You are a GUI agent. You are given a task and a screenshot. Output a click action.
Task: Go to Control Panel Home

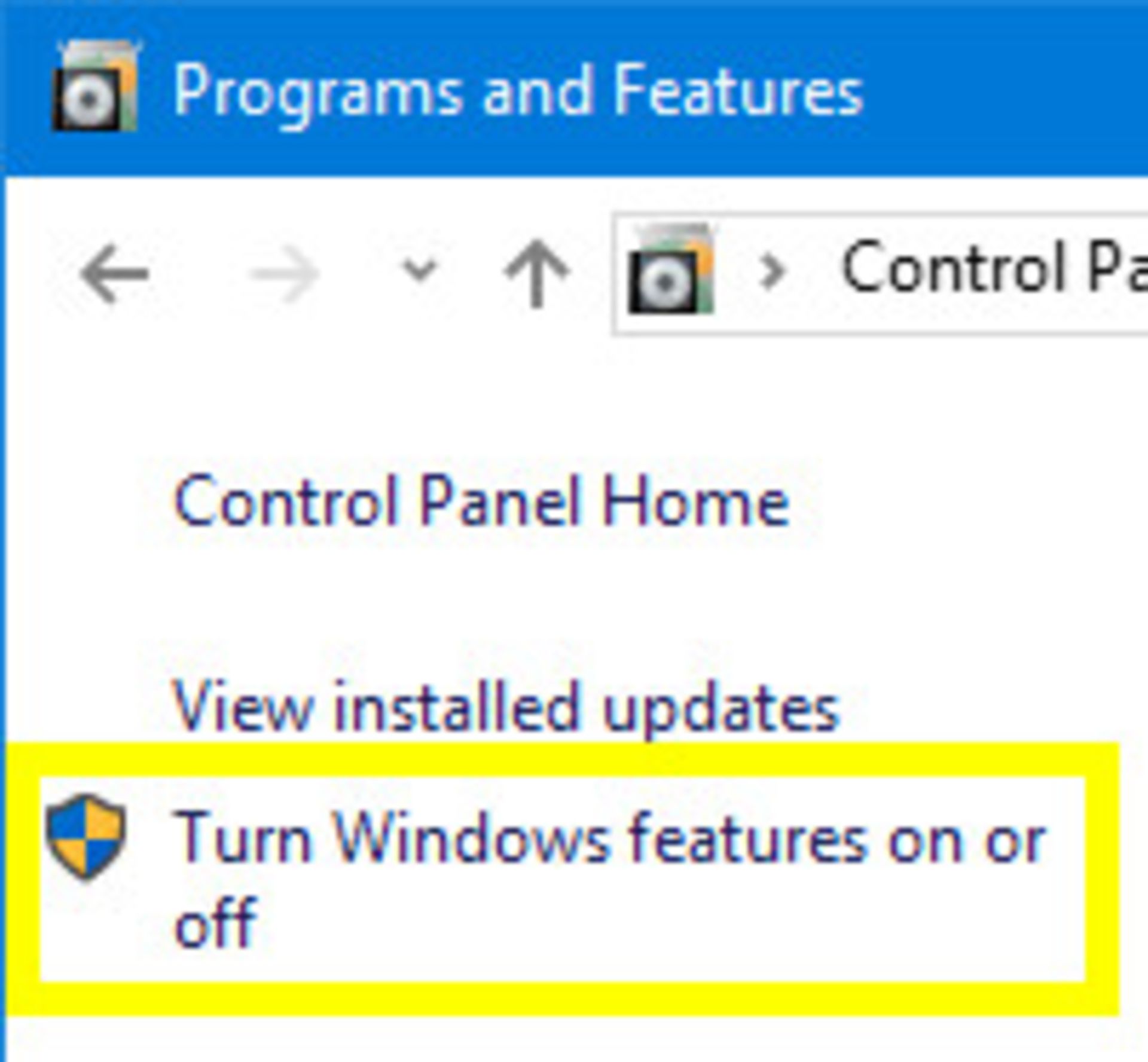click(478, 502)
